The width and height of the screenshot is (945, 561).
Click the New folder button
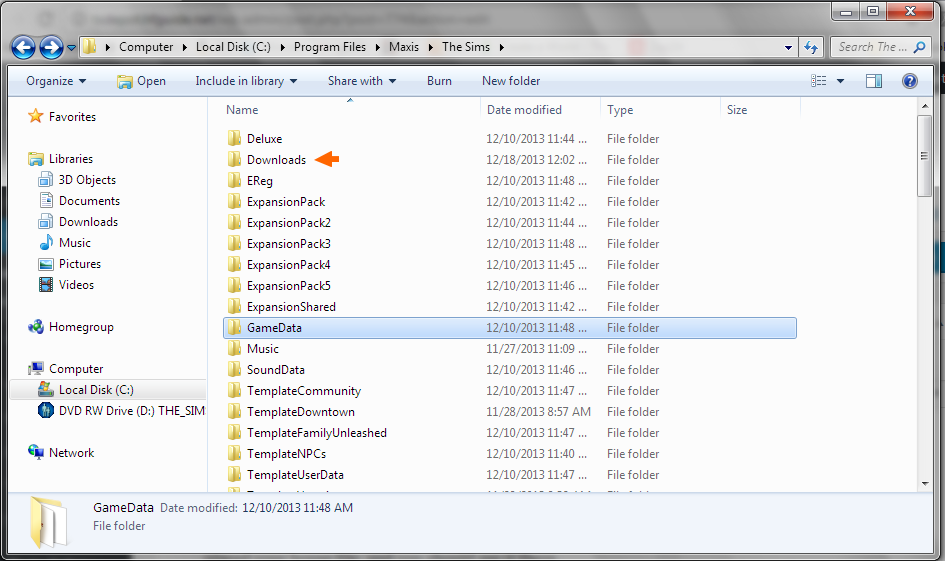pos(511,81)
